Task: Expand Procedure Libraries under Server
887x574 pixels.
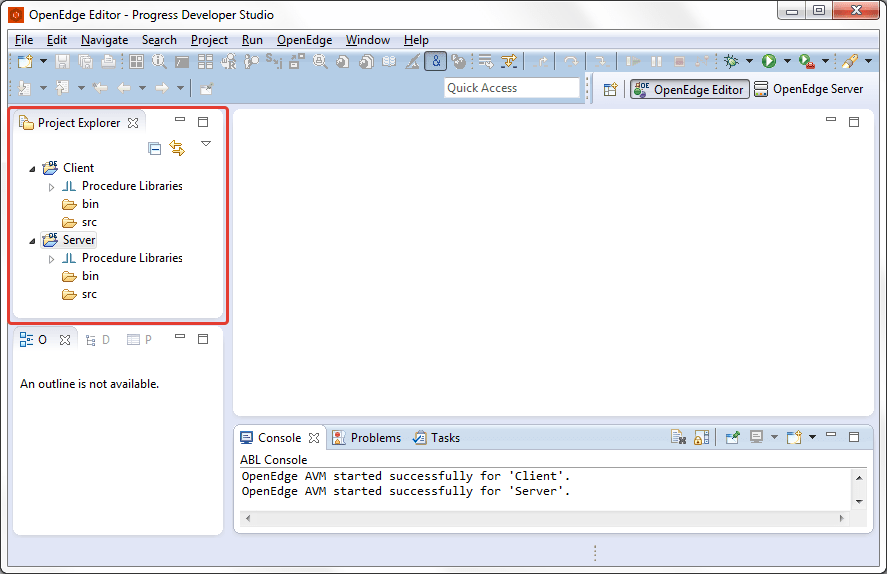Action: coord(51,258)
